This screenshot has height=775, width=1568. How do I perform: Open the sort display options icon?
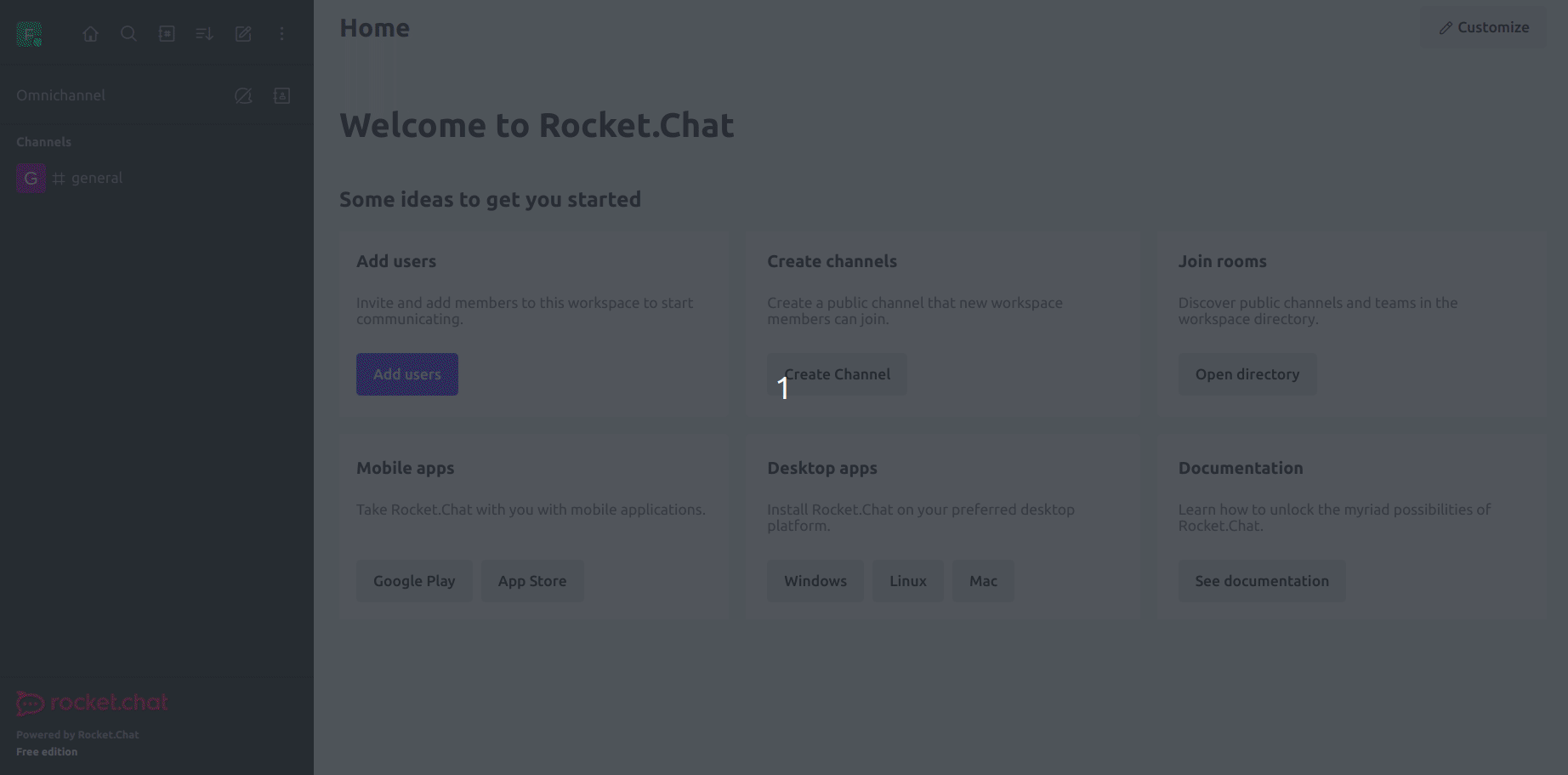point(204,34)
